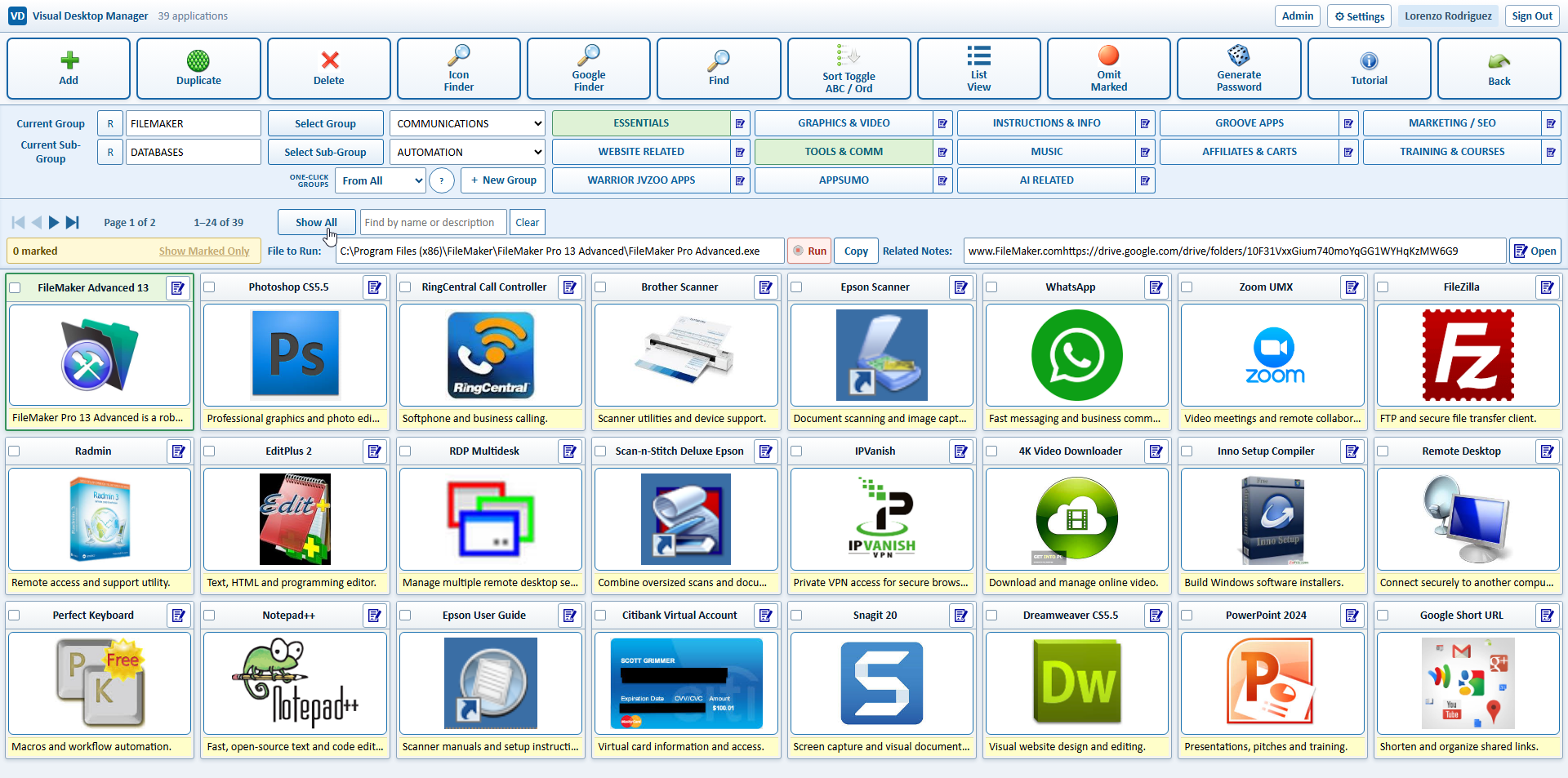Switch to List View

[979, 69]
